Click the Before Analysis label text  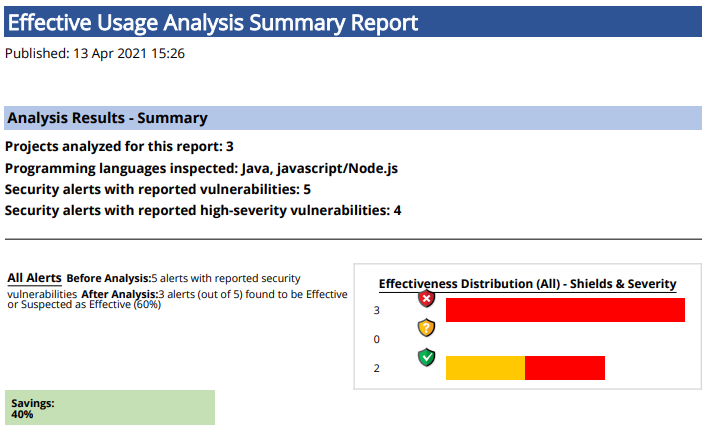108,278
